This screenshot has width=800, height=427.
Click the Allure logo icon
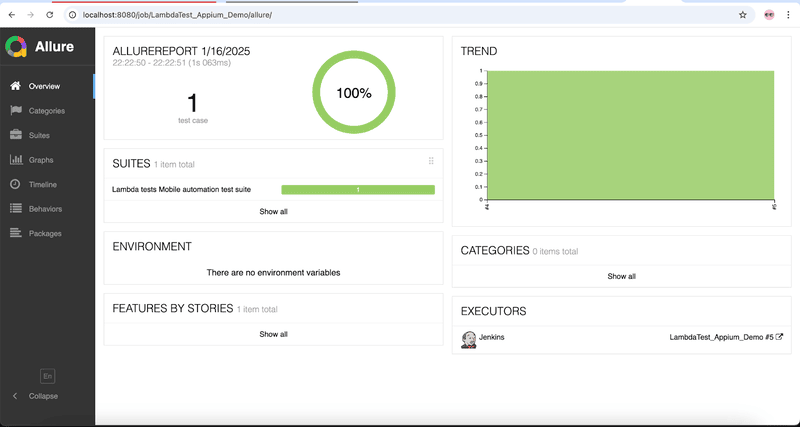point(16,46)
